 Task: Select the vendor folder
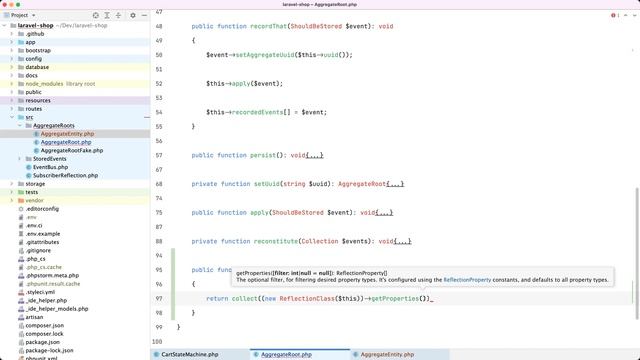(34, 200)
